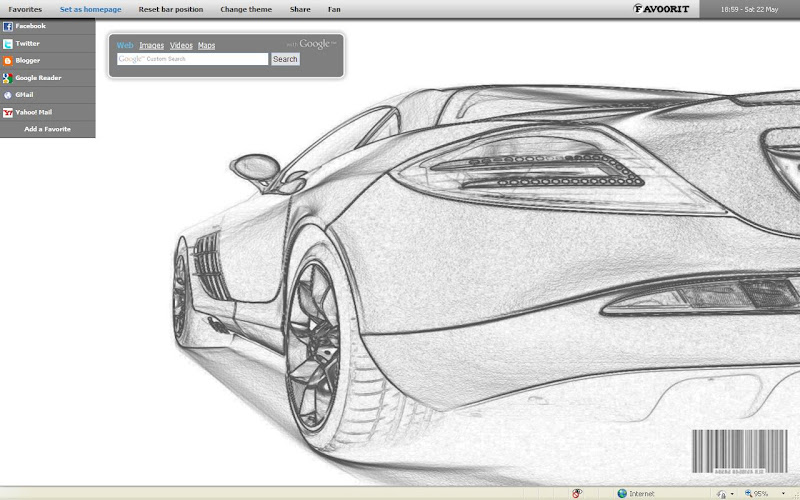This screenshot has width=800, height=500.
Task: Open the GMail favorite icon
Action: pos(8,95)
